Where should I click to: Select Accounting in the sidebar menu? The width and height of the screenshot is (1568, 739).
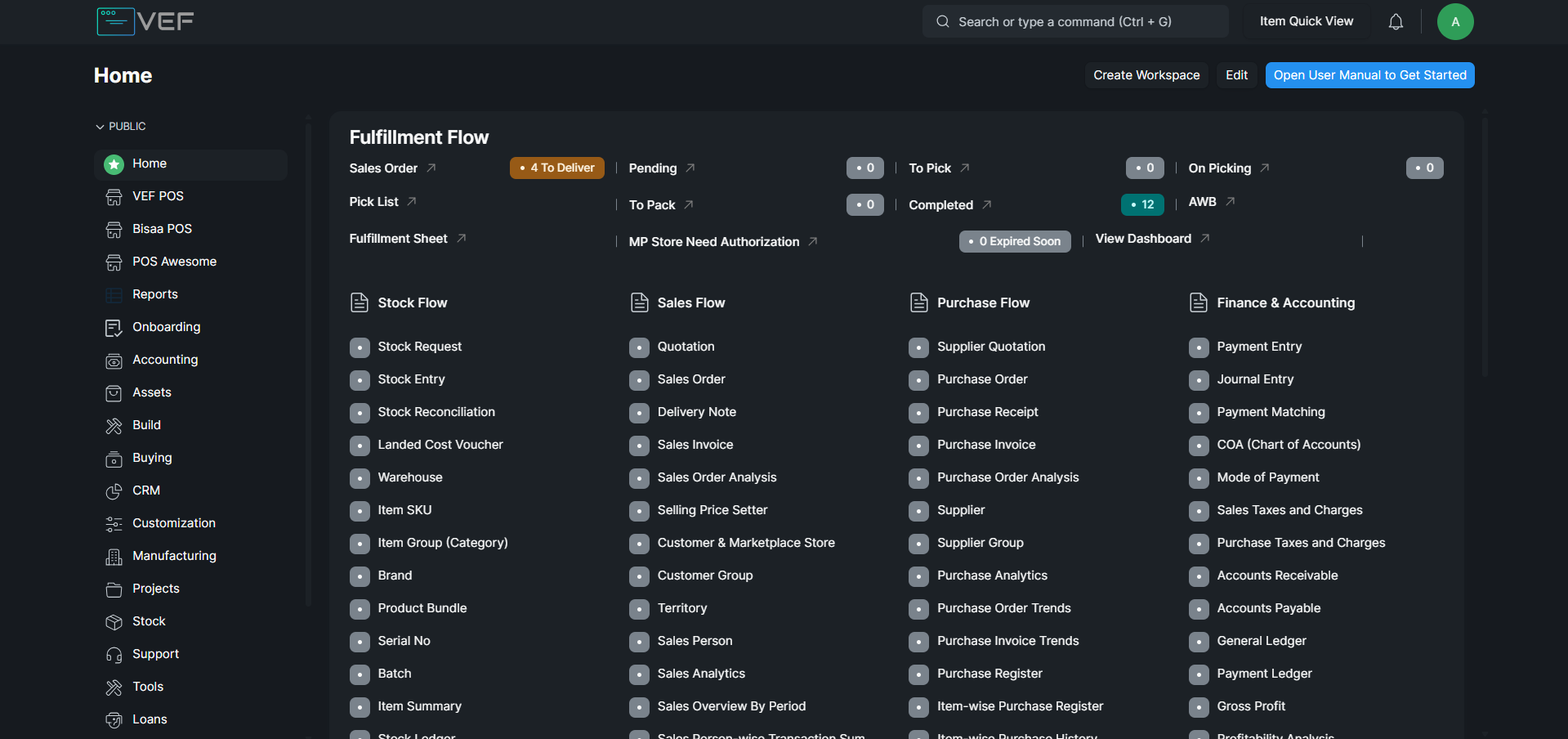tap(165, 360)
